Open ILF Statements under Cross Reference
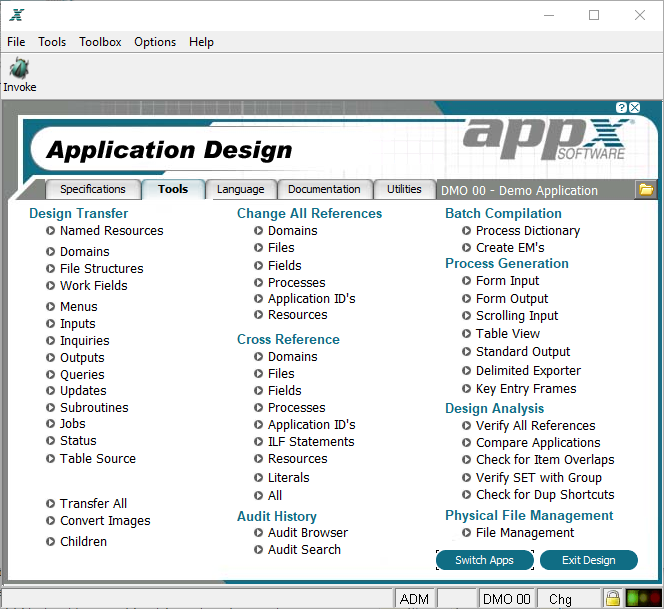The image size is (664, 609). [311, 441]
